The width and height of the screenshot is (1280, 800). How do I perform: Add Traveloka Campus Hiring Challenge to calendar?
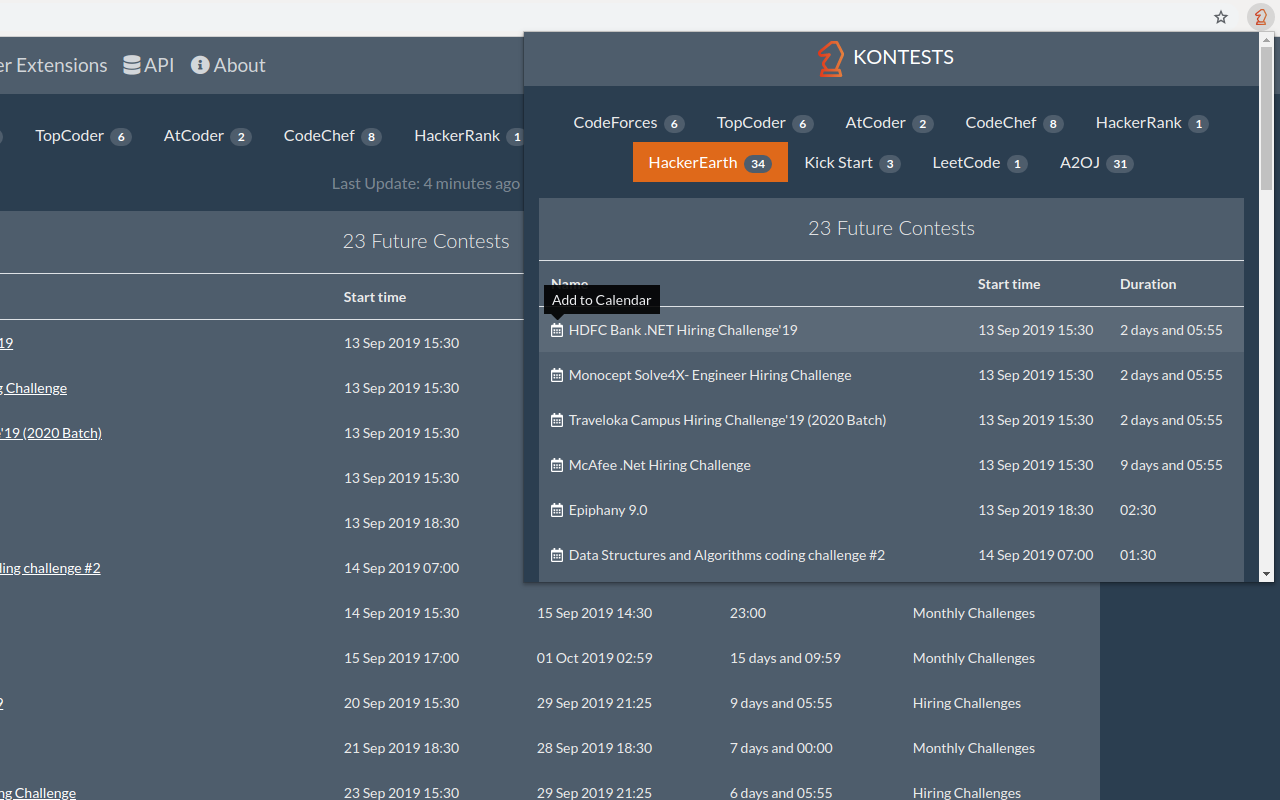[x=557, y=420]
